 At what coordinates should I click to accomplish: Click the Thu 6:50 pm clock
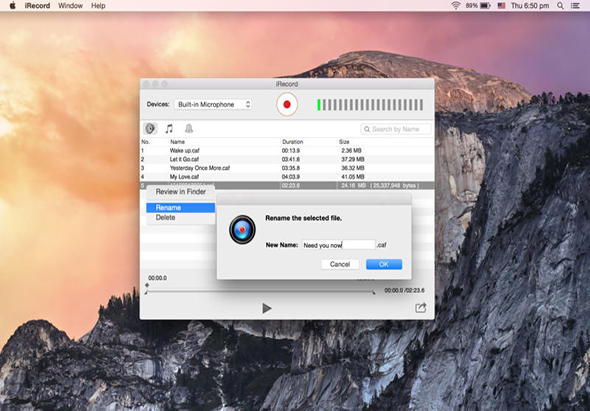click(530, 6)
